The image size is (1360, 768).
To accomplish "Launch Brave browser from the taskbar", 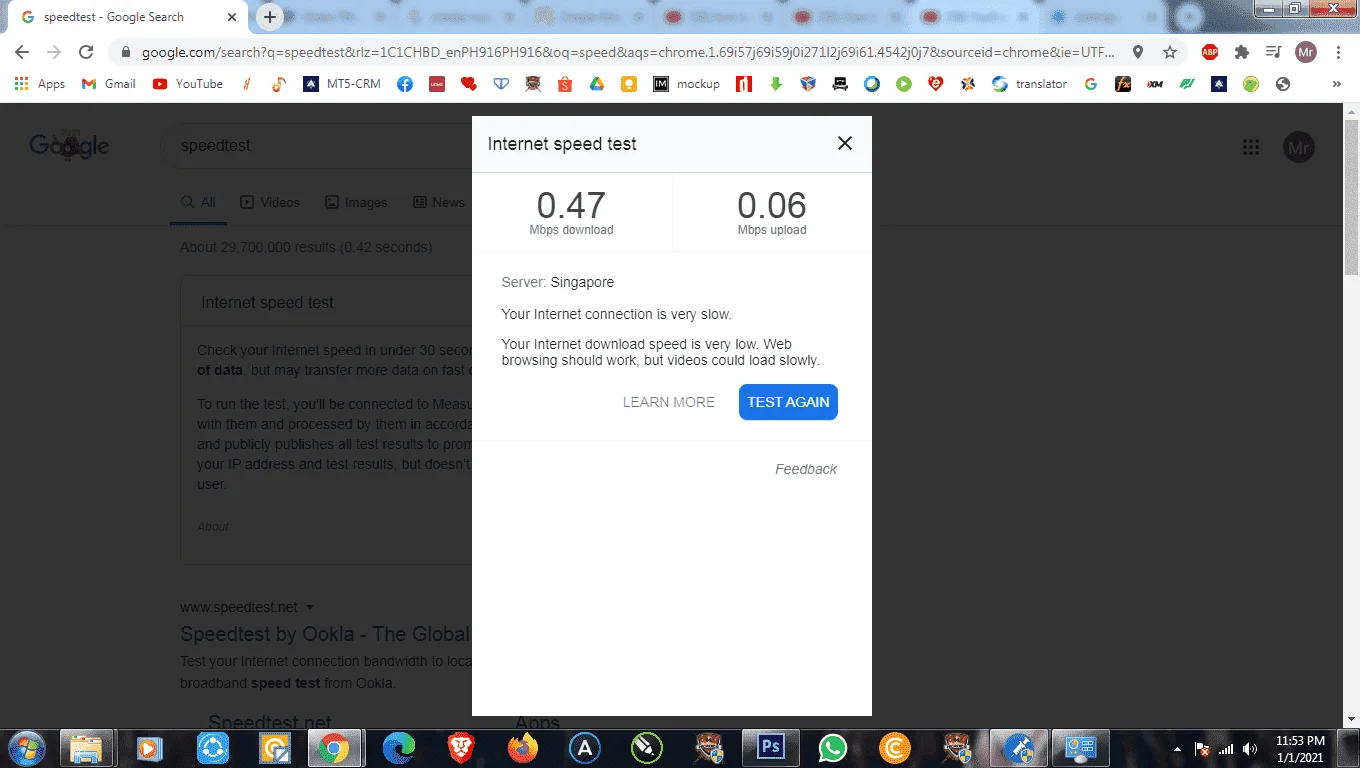I will click(x=461, y=747).
